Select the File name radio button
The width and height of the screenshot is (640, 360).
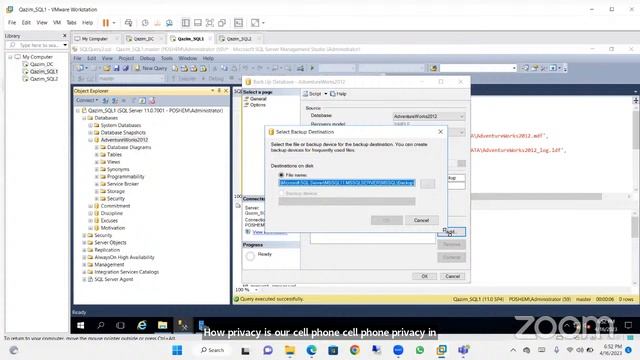[x=281, y=175]
